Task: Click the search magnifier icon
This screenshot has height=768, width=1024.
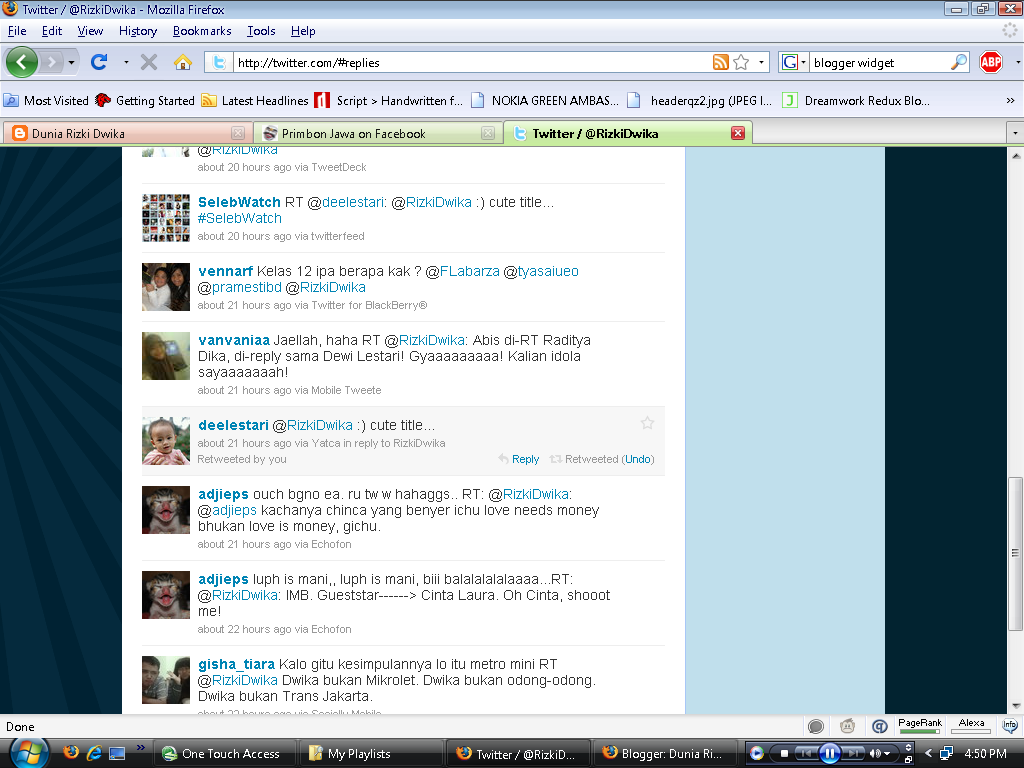Action: (x=959, y=63)
